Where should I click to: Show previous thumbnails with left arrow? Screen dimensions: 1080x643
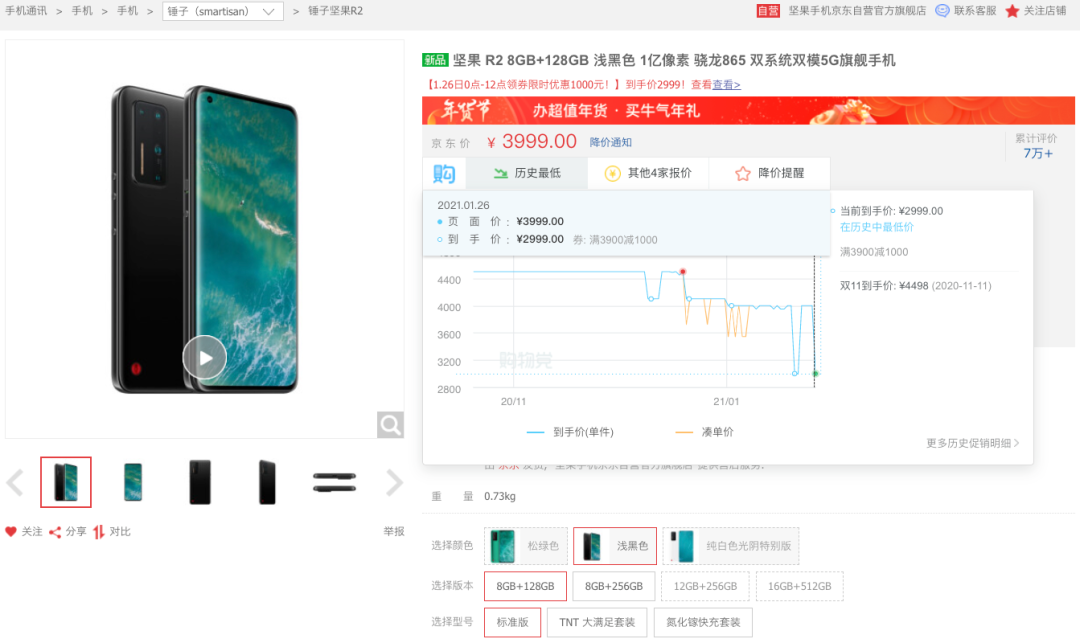click(x=14, y=483)
